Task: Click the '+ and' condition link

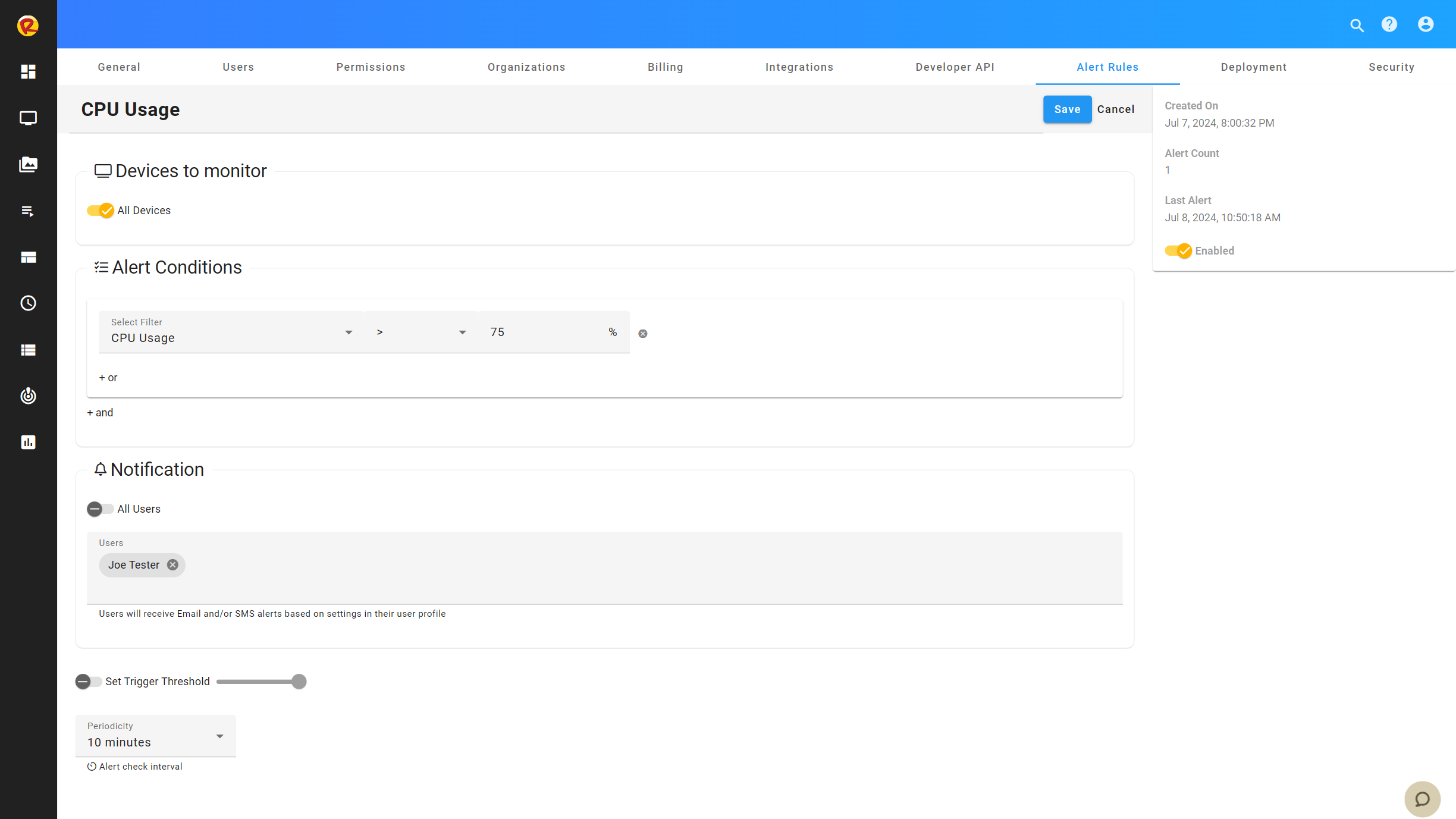Action: [x=100, y=413]
